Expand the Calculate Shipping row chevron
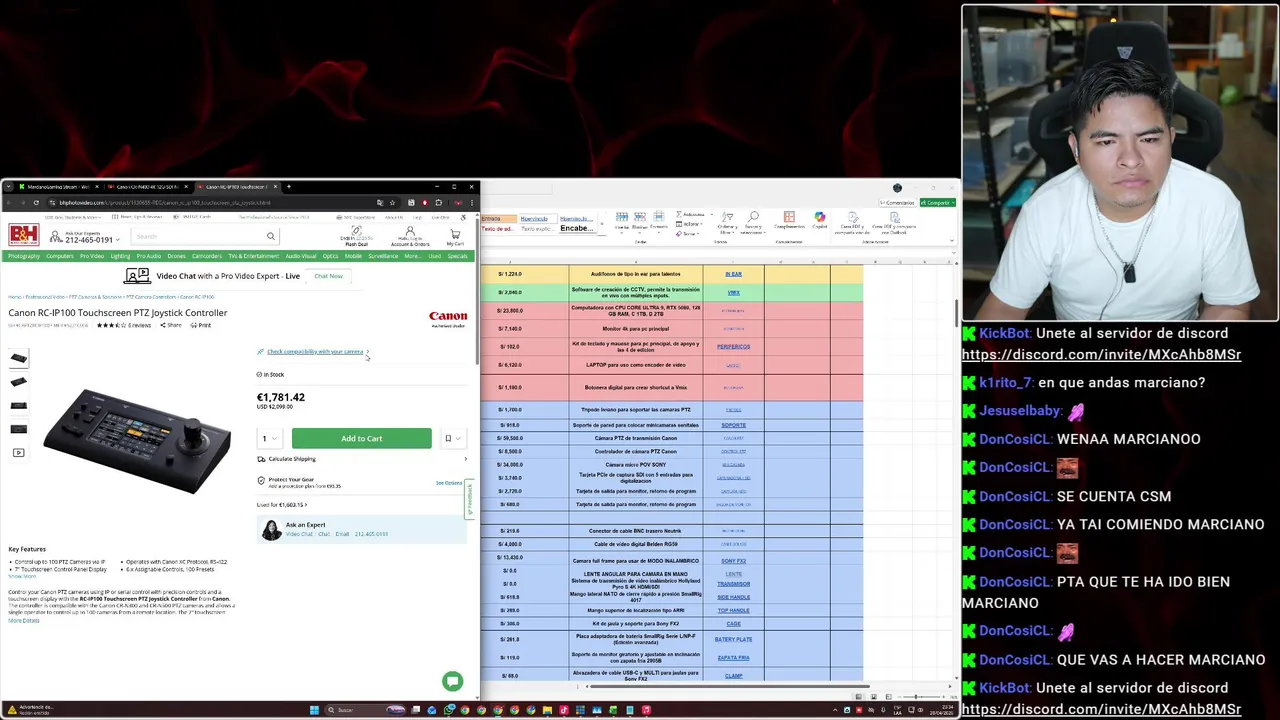The width and height of the screenshot is (1280, 720). click(x=465, y=459)
